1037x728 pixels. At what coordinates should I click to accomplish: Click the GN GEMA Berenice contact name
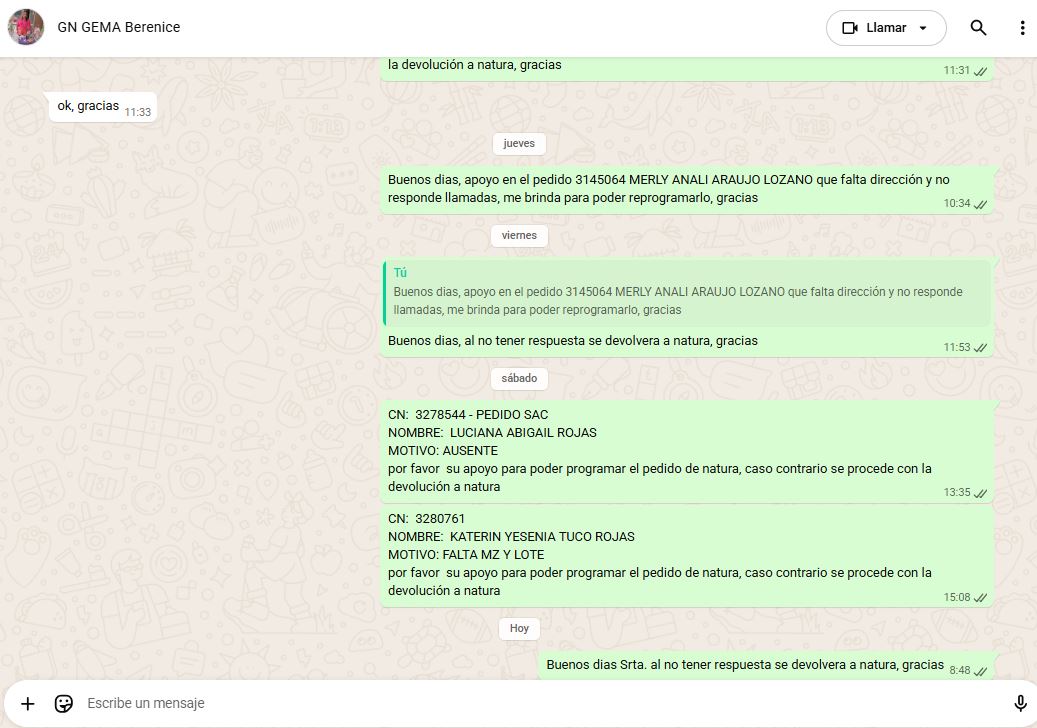click(119, 27)
